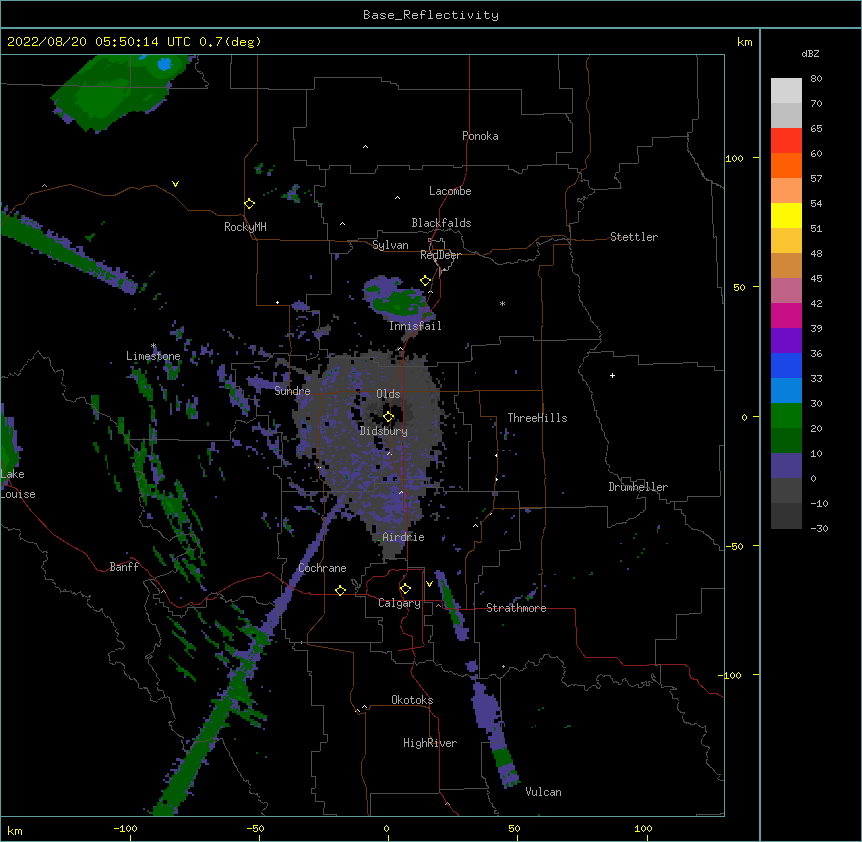Click the yellow V marker northwest of RockyMH

coord(175,184)
